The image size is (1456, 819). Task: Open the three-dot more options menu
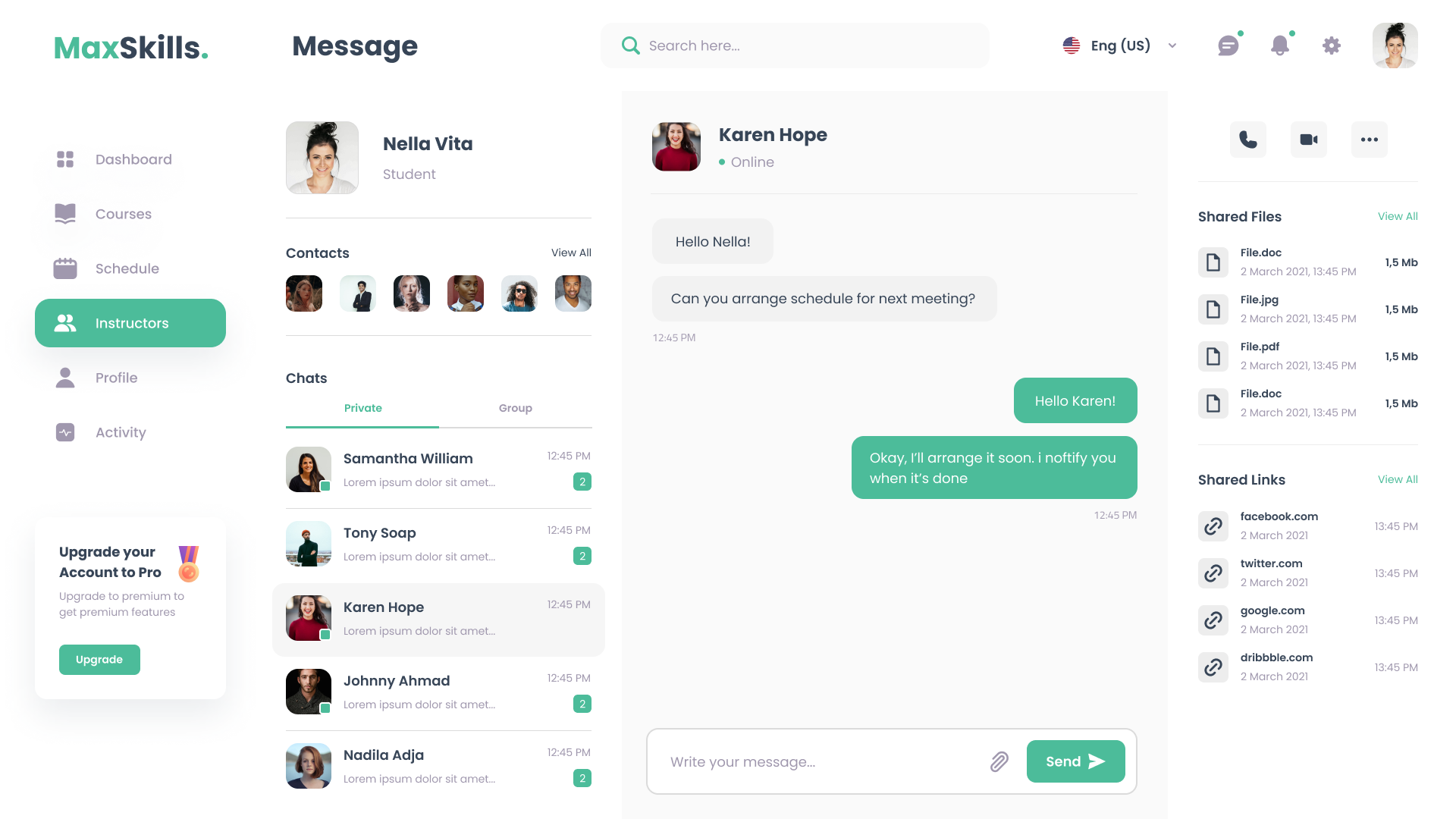click(x=1370, y=140)
